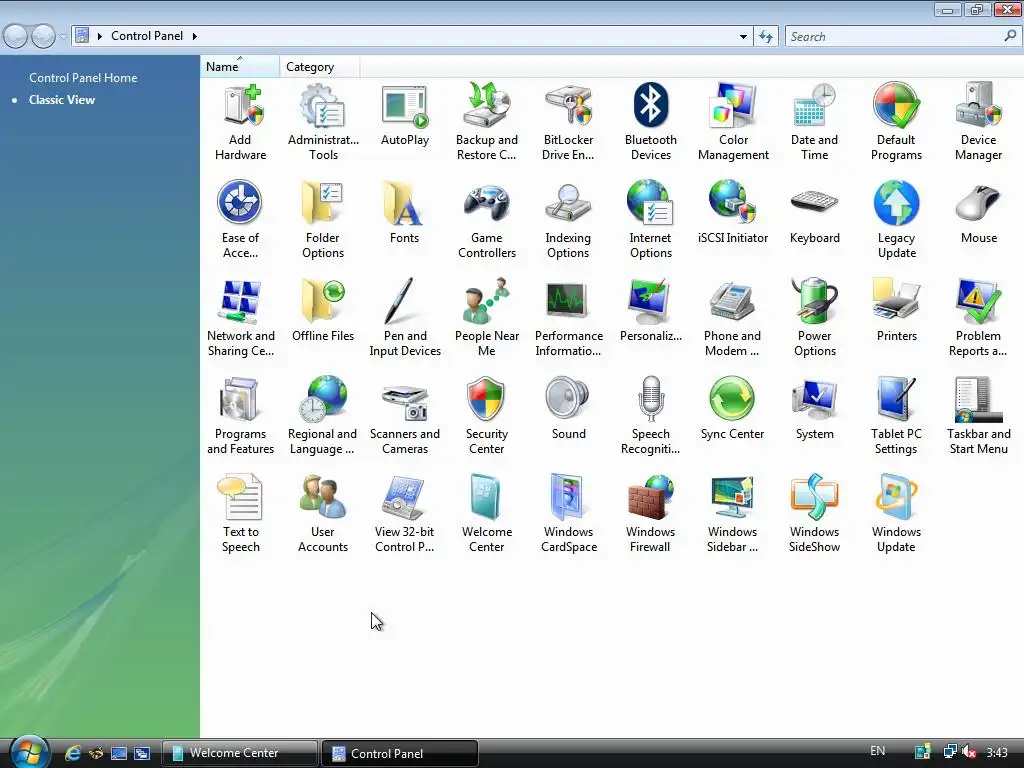This screenshot has height=768, width=1024.
Task: Open Pen and Input Devices
Action: click(x=405, y=318)
